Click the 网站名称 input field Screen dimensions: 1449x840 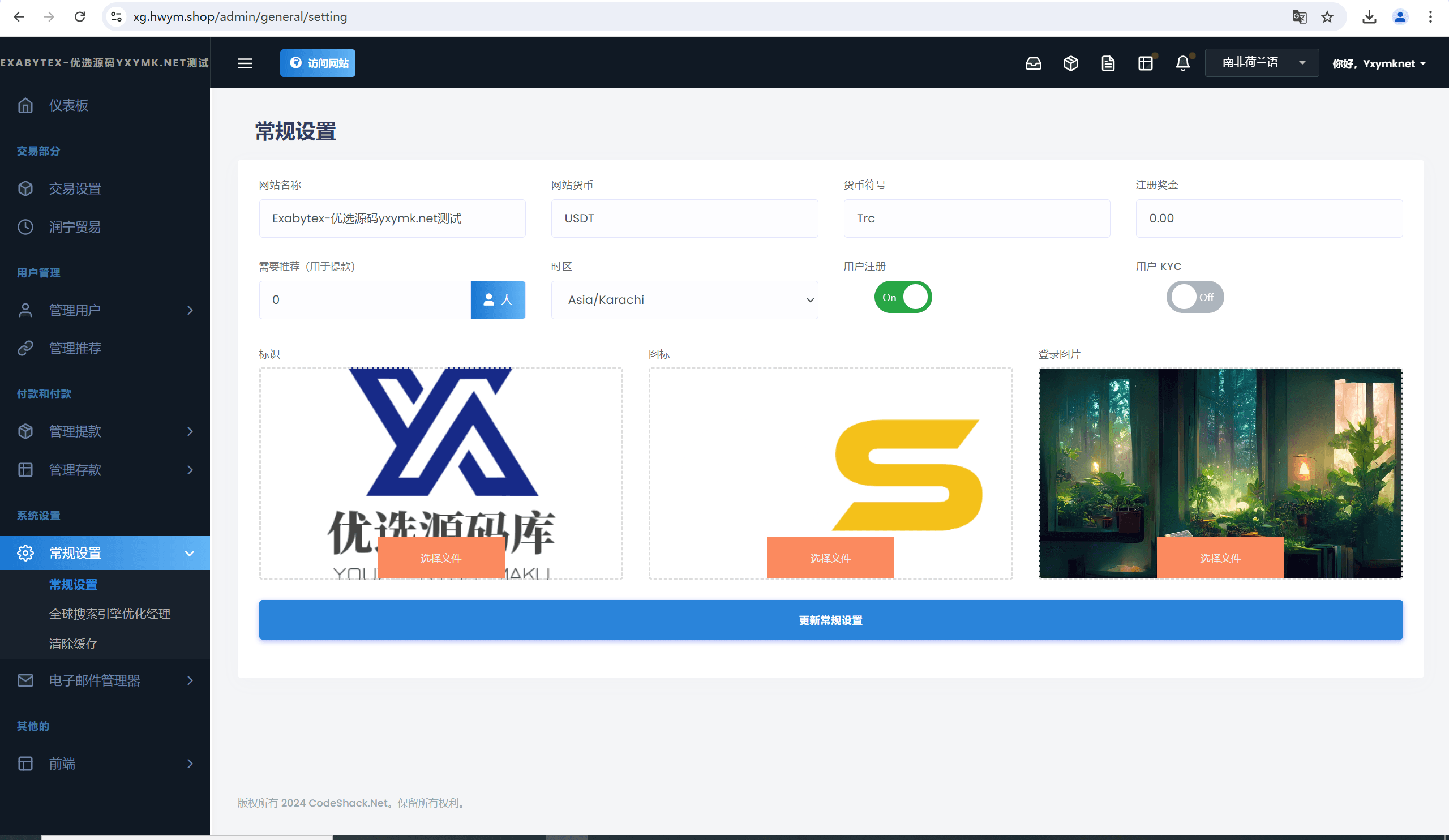coord(392,218)
